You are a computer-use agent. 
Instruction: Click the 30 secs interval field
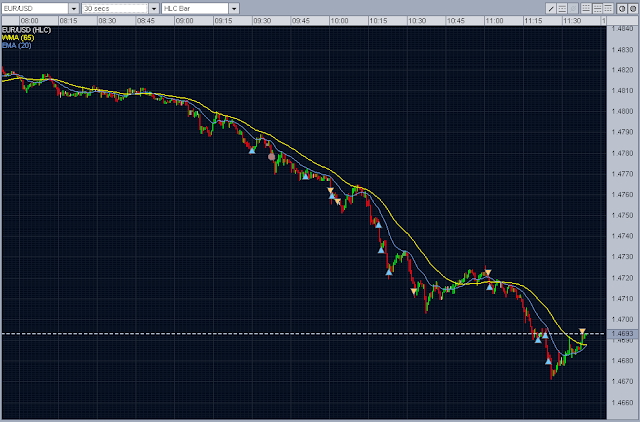pyautogui.click(x=115, y=8)
